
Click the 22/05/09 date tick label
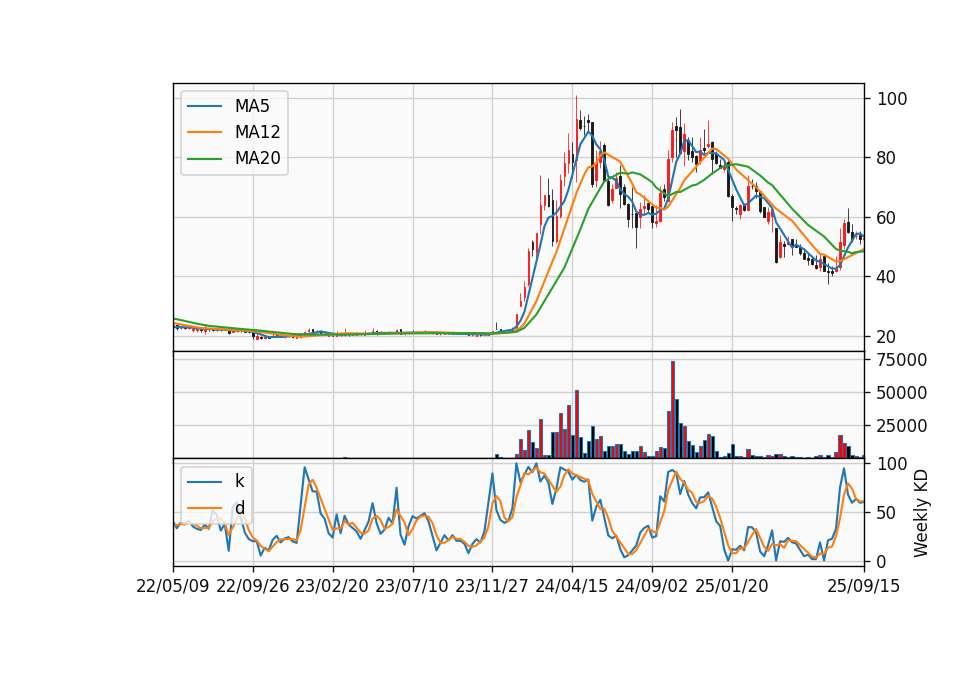coord(173,587)
